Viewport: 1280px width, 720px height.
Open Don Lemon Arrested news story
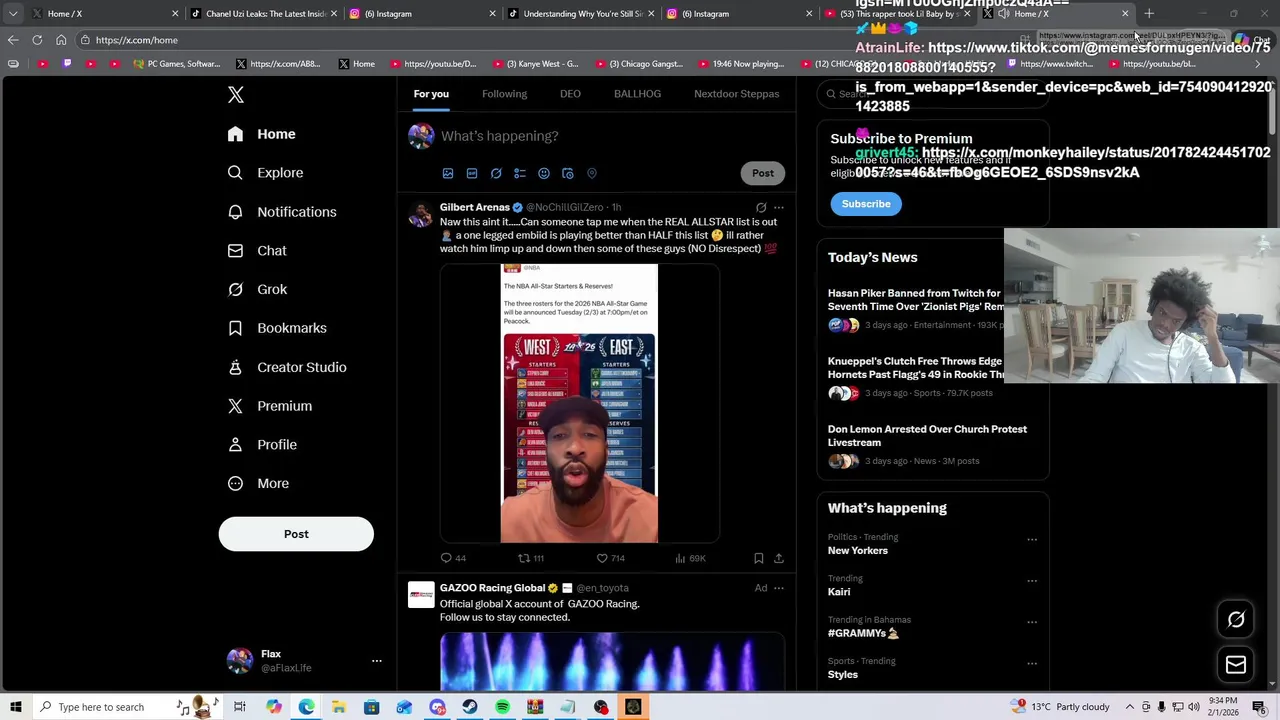click(927, 436)
